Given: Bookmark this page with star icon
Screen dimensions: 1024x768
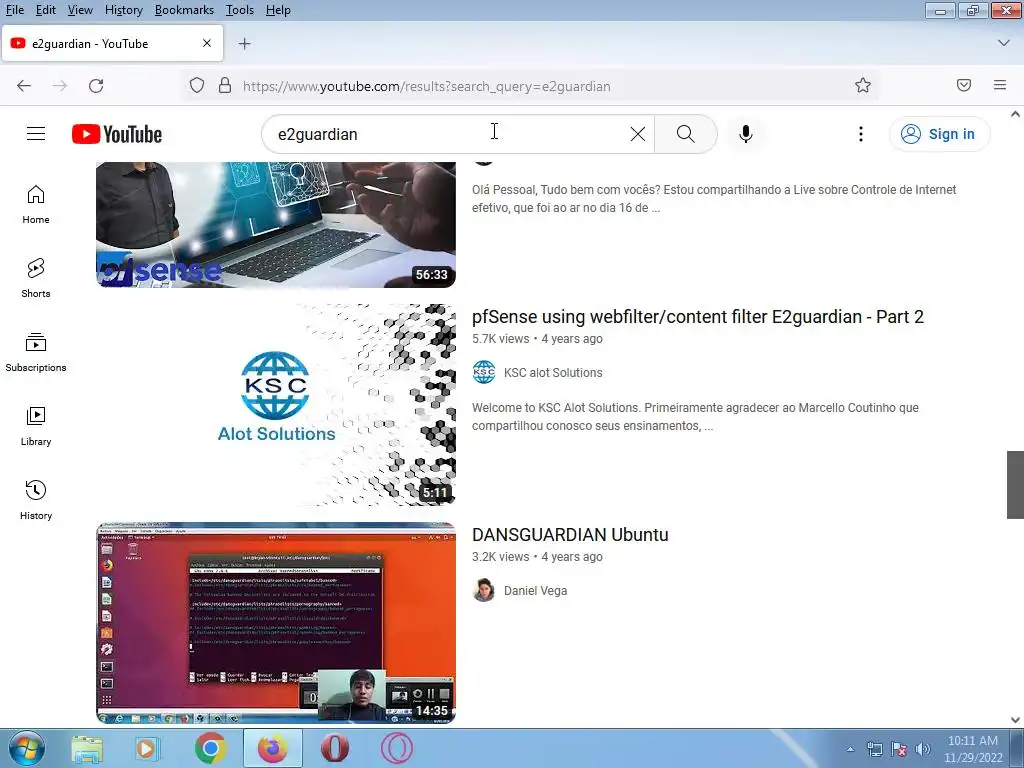Looking at the screenshot, I should (x=863, y=86).
